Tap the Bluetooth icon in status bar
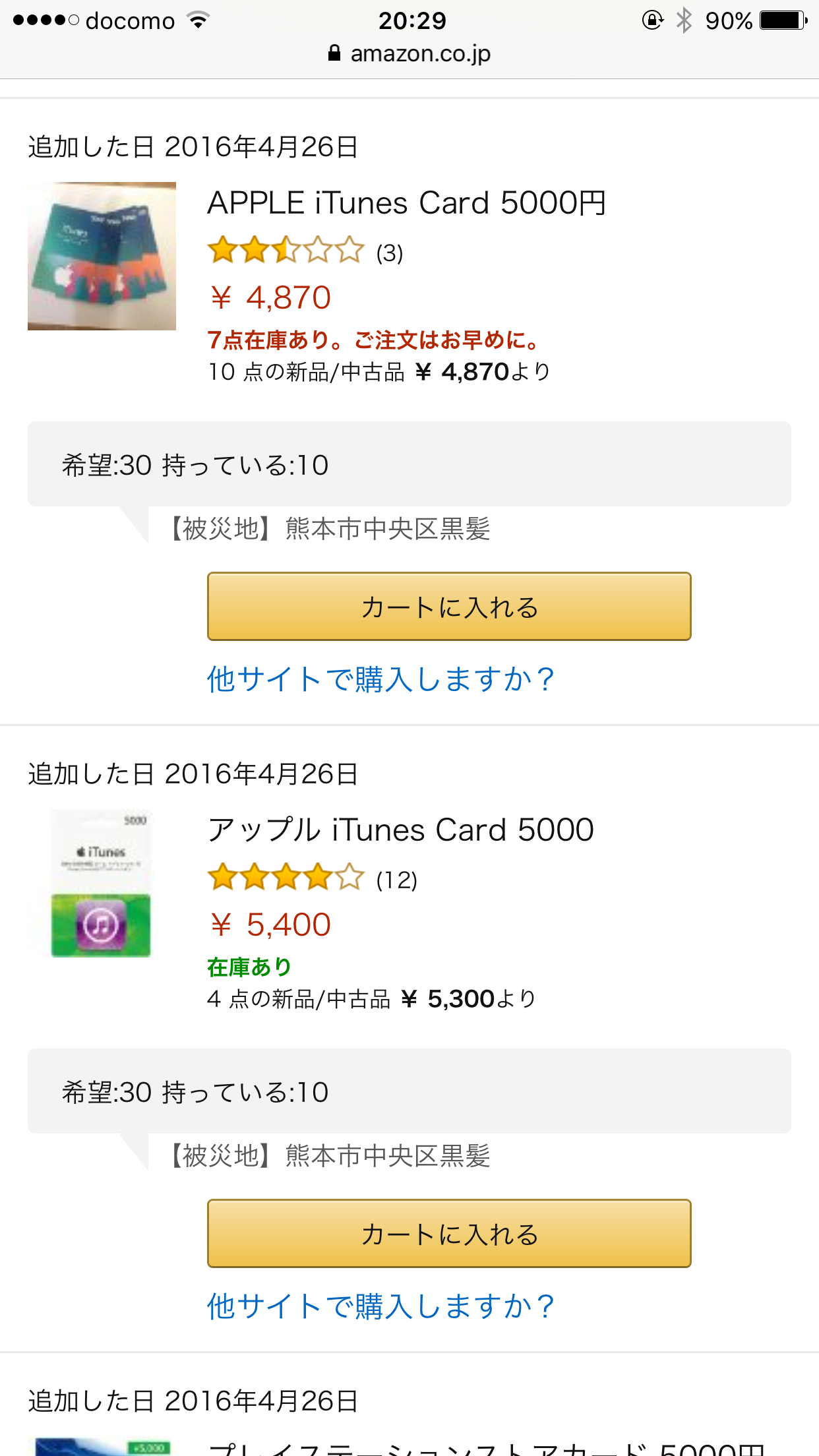819x1456 pixels. [x=684, y=20]
